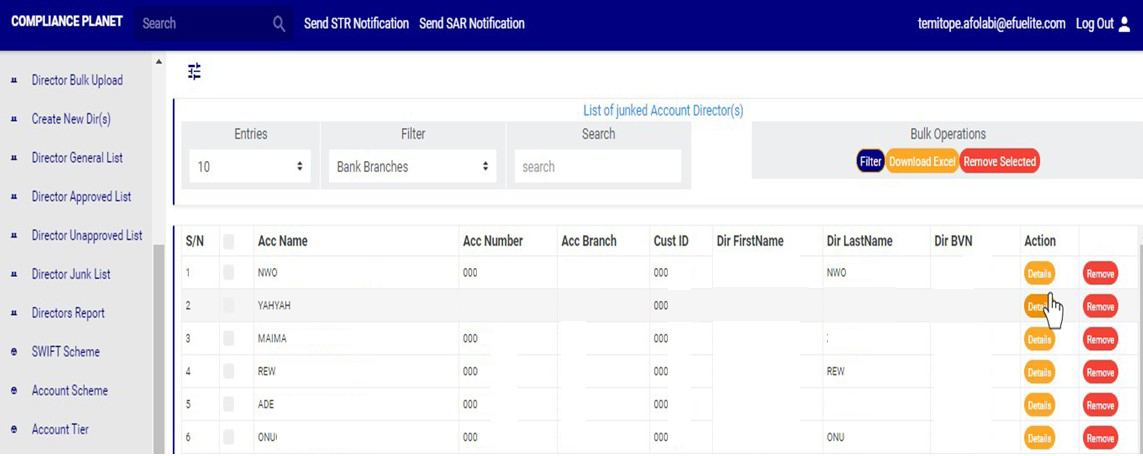Click the icon beside Director Bulk Upload

pos(14,80)
